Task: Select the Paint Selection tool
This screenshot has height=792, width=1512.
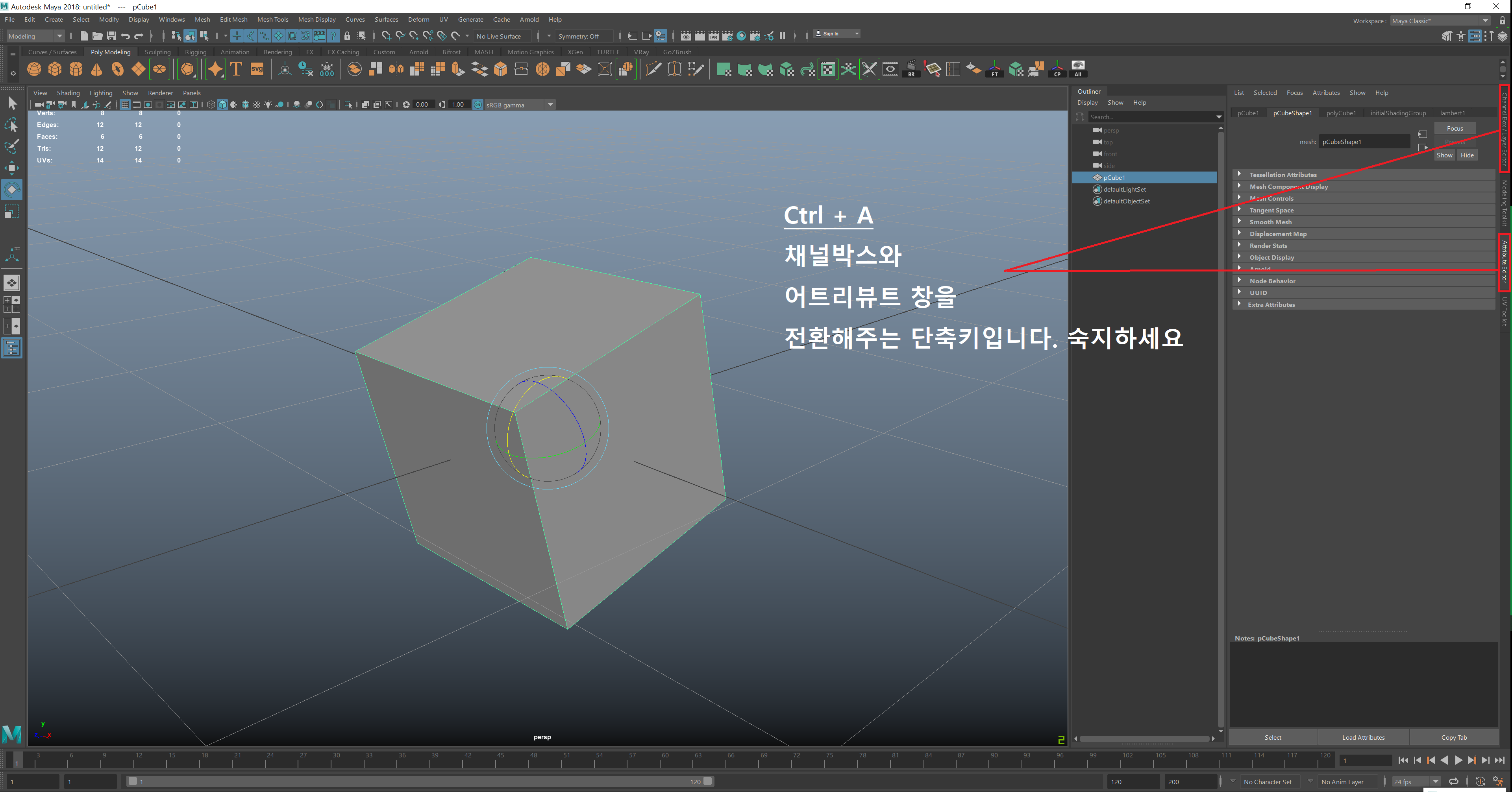Action: 12,146
